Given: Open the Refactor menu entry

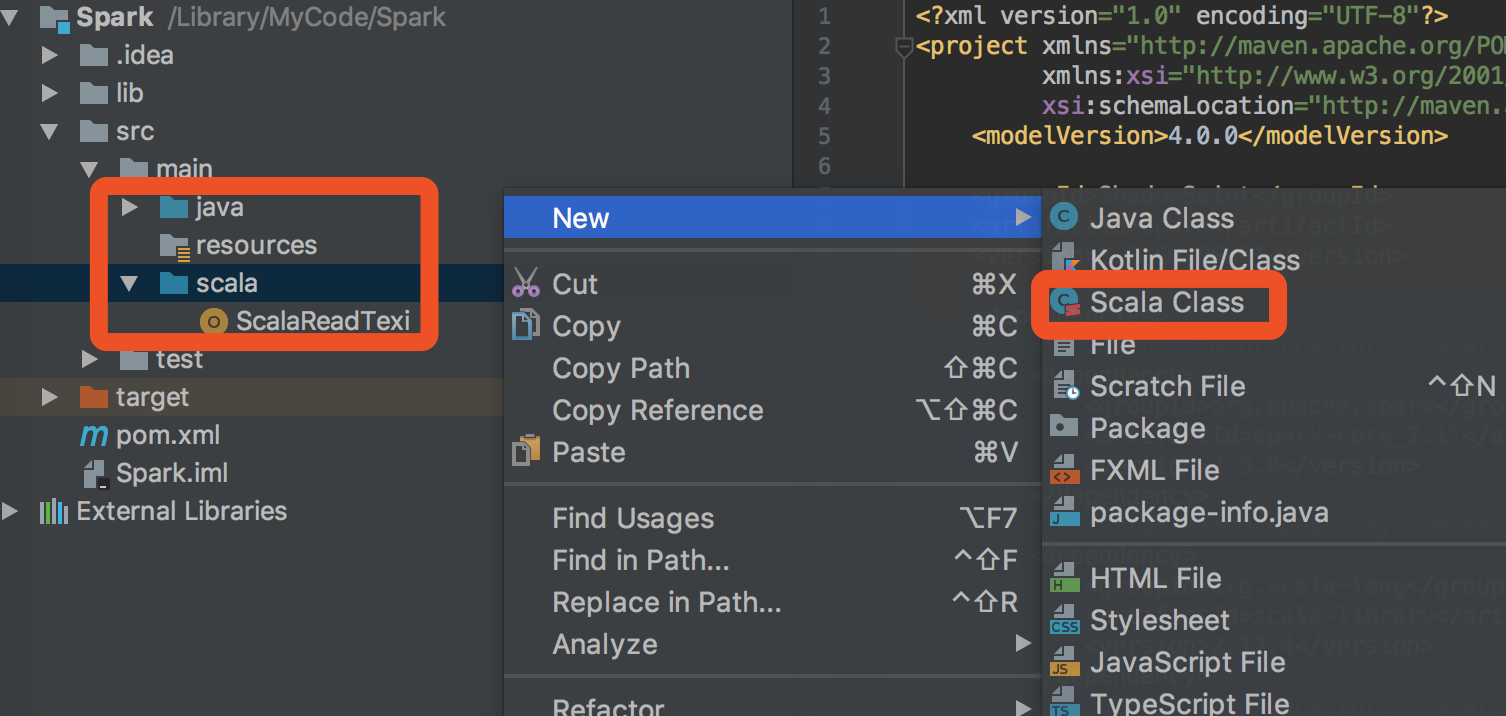Looking at the screenshot, I should click(771, 705).
